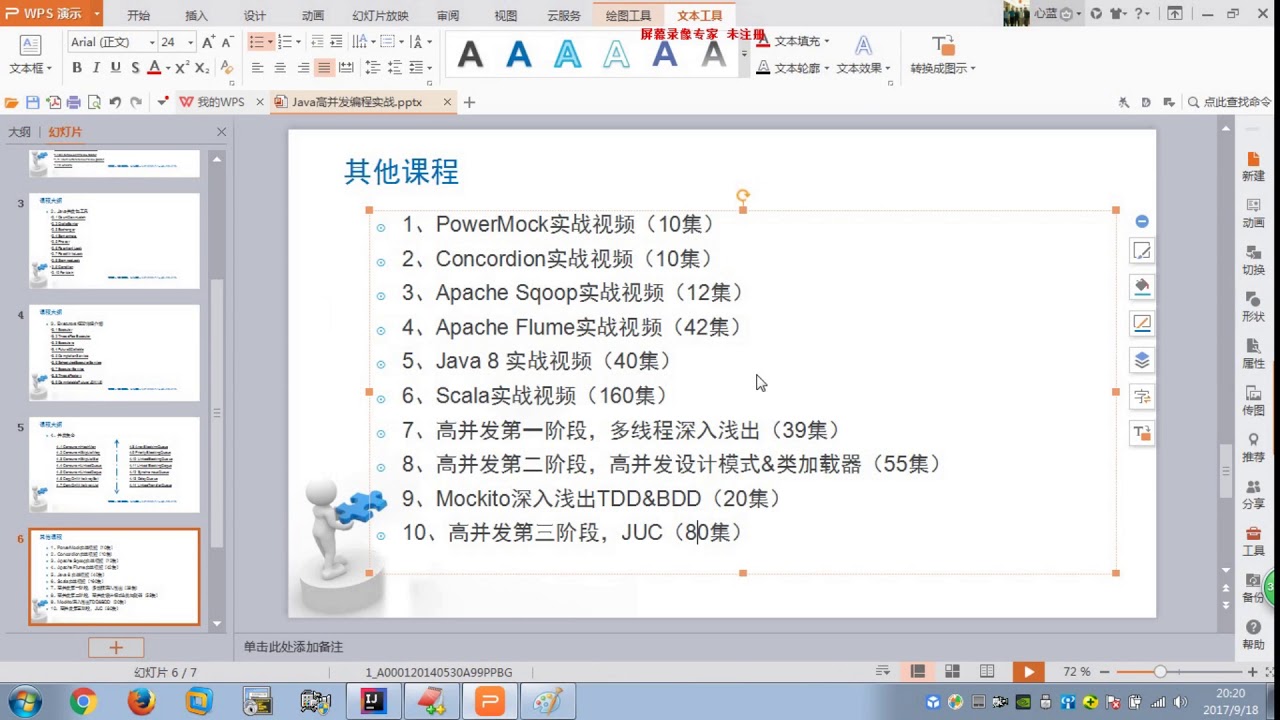The image size is (1280, 720).
Task: Open font name dropdown Arial
Action: click(x=152, y=42)
